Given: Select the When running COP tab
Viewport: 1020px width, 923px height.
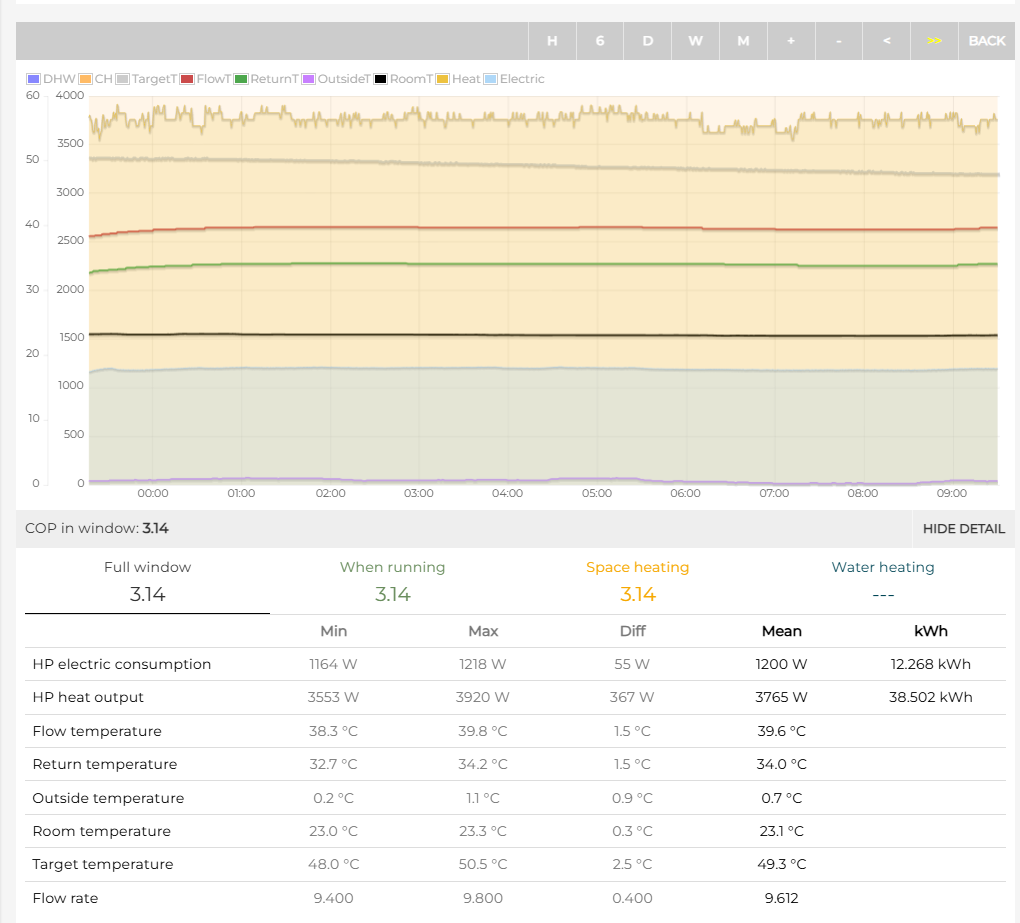Looking at the screenshot, I should (392, 581).
